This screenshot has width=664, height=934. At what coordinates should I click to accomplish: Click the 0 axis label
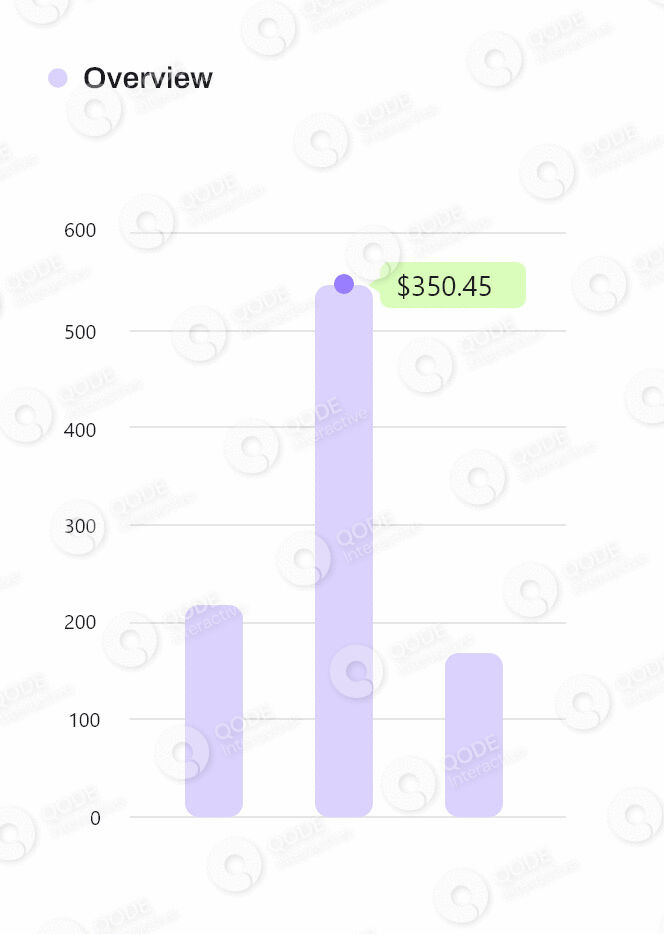point(96,818)
